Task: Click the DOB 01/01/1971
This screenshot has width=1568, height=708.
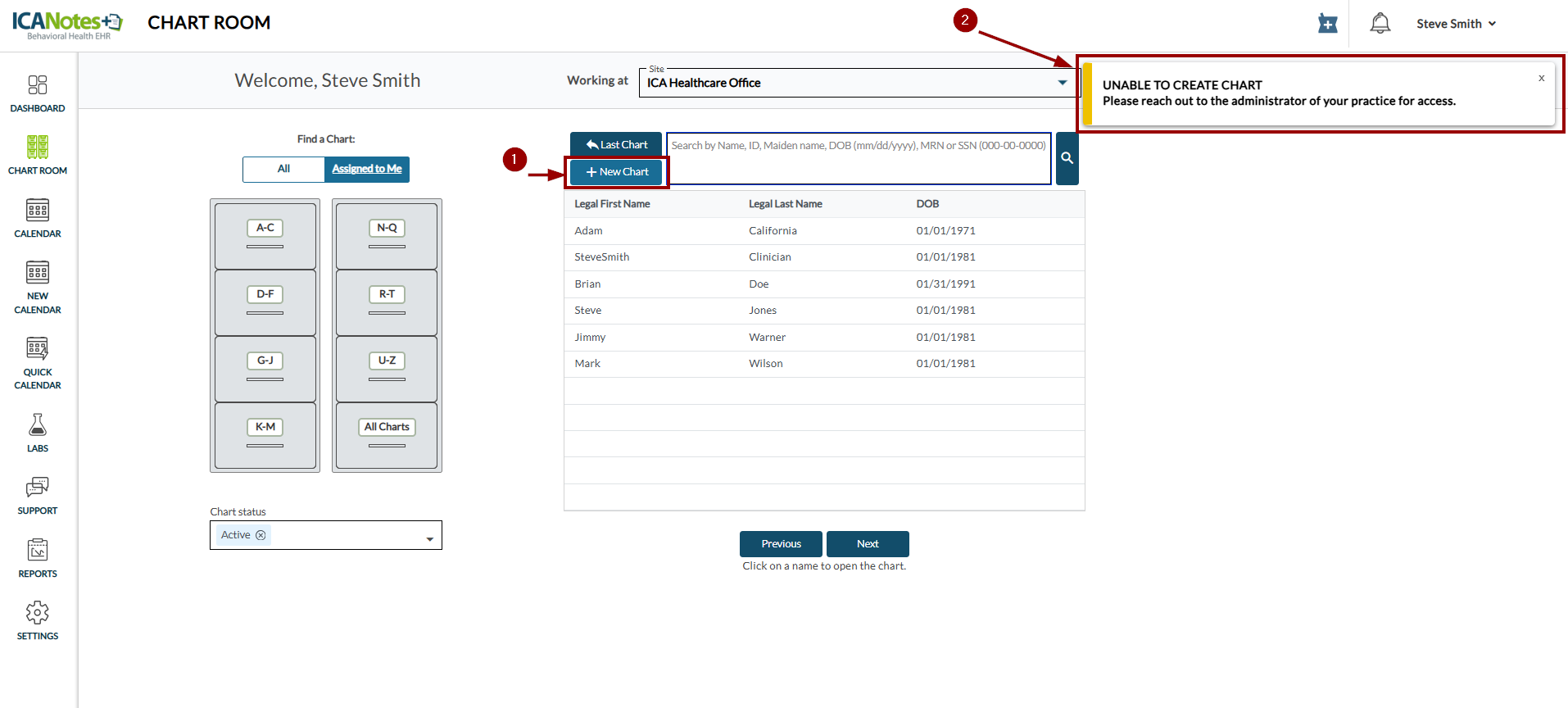Action: (946, 231)
